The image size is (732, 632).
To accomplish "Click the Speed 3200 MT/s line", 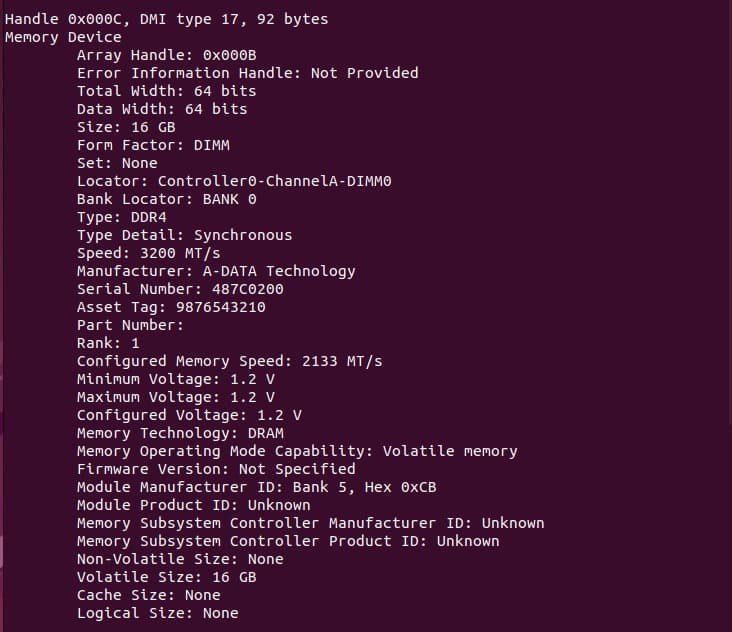I will (x=148, y=253).
